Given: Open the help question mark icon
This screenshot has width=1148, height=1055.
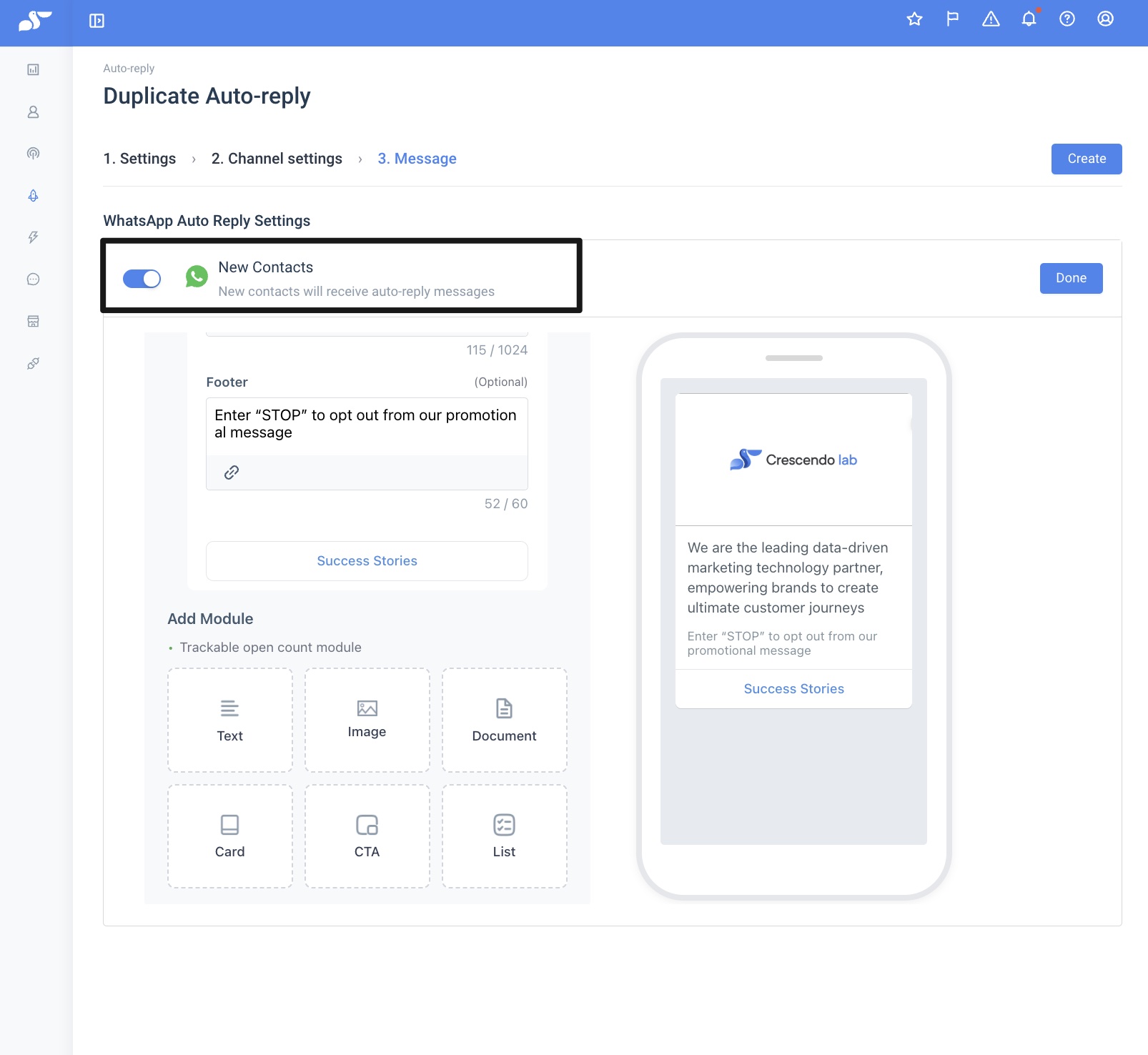Looking at the screenshot, I should click(x=1067, y=19).
